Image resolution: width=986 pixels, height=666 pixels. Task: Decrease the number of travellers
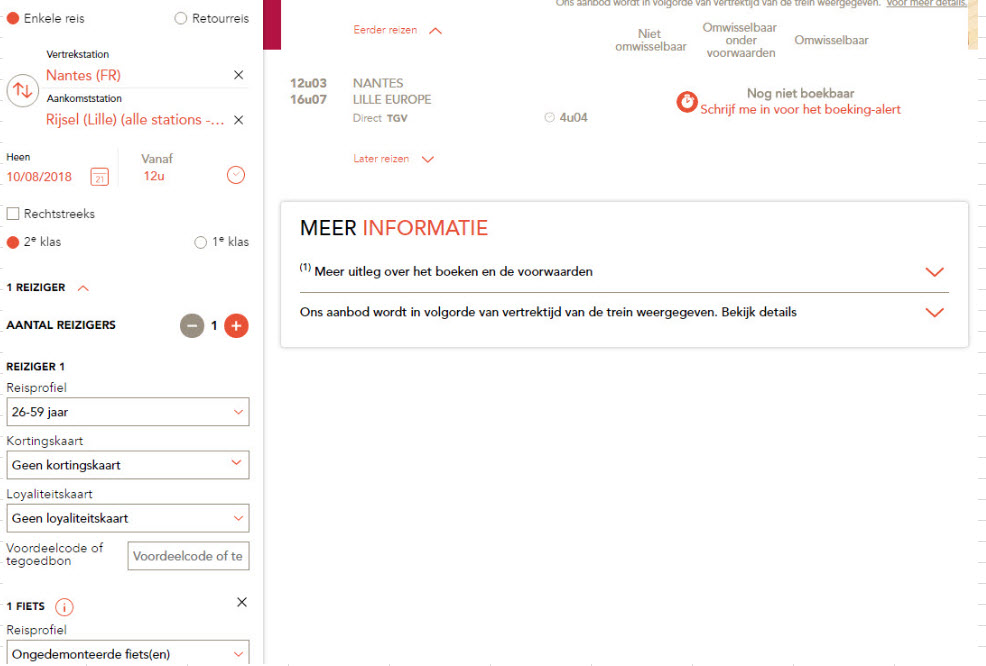click(192, 326)
